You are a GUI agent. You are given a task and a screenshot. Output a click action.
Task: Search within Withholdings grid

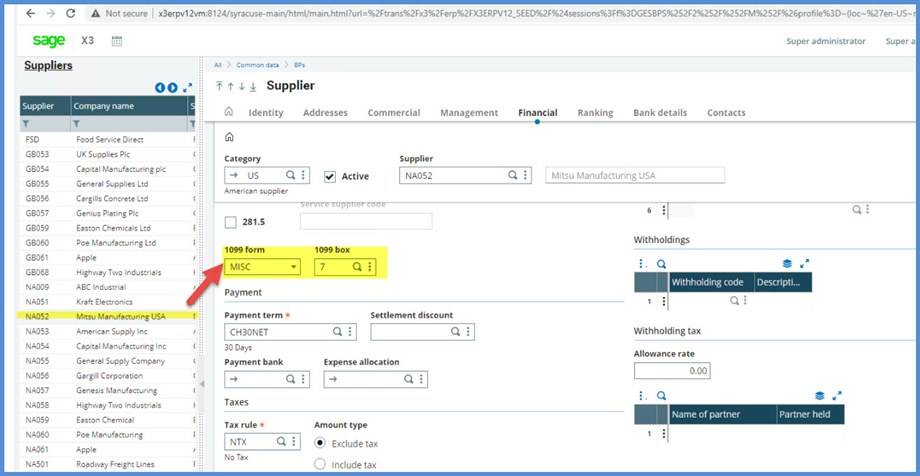coord(661,264)
